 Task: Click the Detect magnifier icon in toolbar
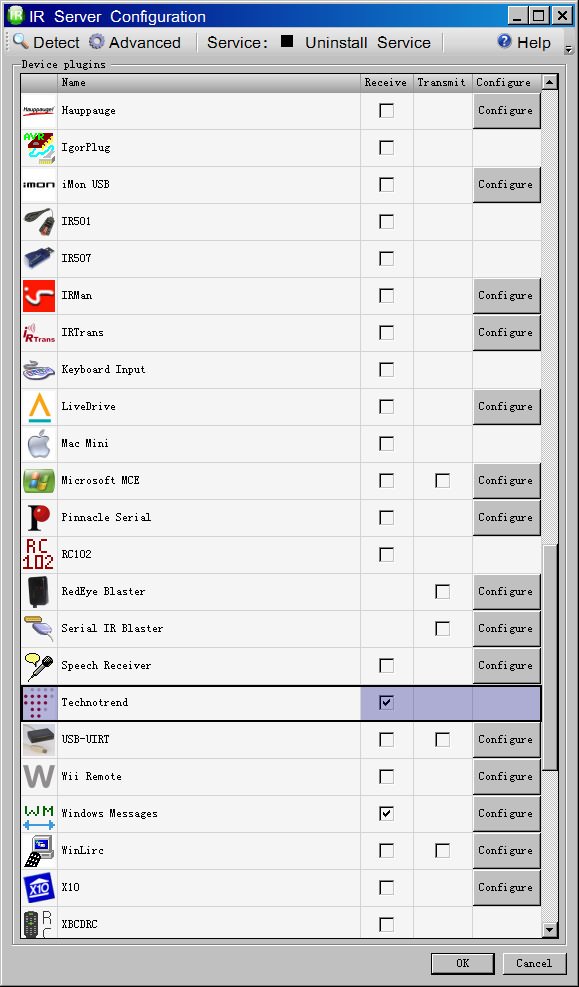[x=21, y=42]
